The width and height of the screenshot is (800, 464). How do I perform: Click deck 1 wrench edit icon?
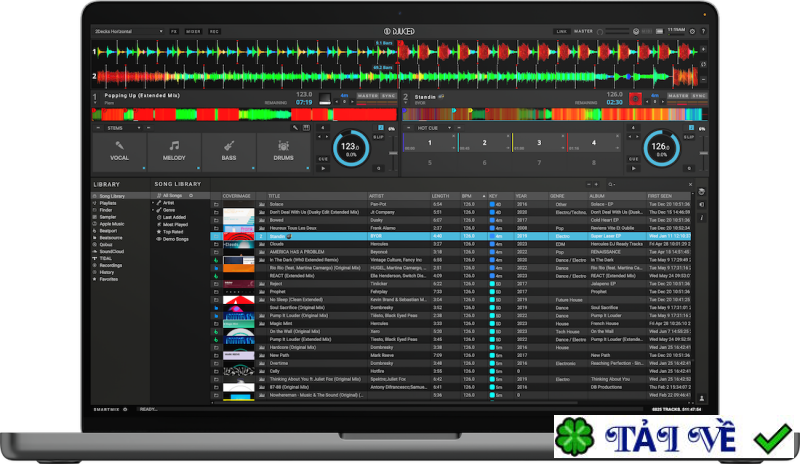(295, 128)
